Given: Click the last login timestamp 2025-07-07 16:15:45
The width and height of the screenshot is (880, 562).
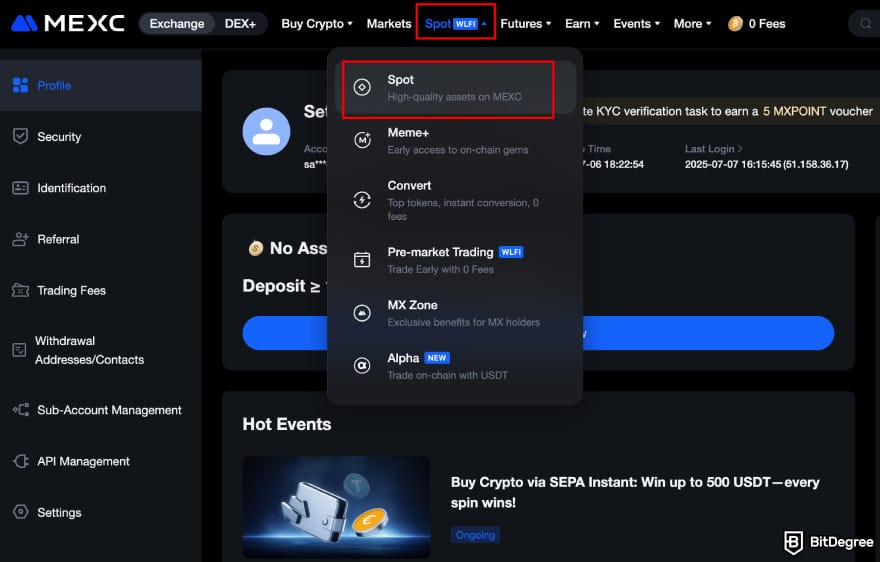Looking at the screenshot, I should click(x=732, y=164).
